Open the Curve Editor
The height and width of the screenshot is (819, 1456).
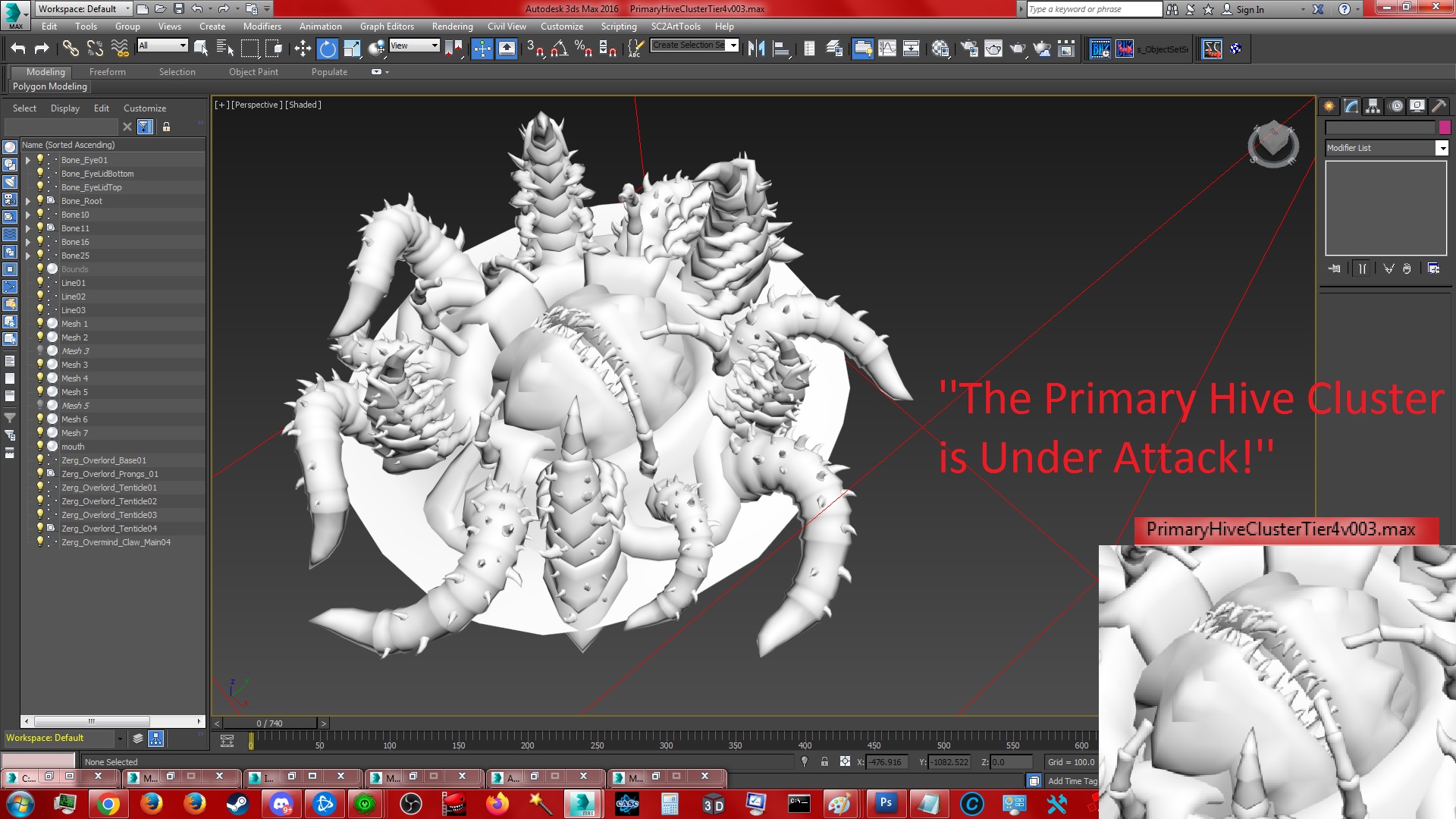(887, 49)
